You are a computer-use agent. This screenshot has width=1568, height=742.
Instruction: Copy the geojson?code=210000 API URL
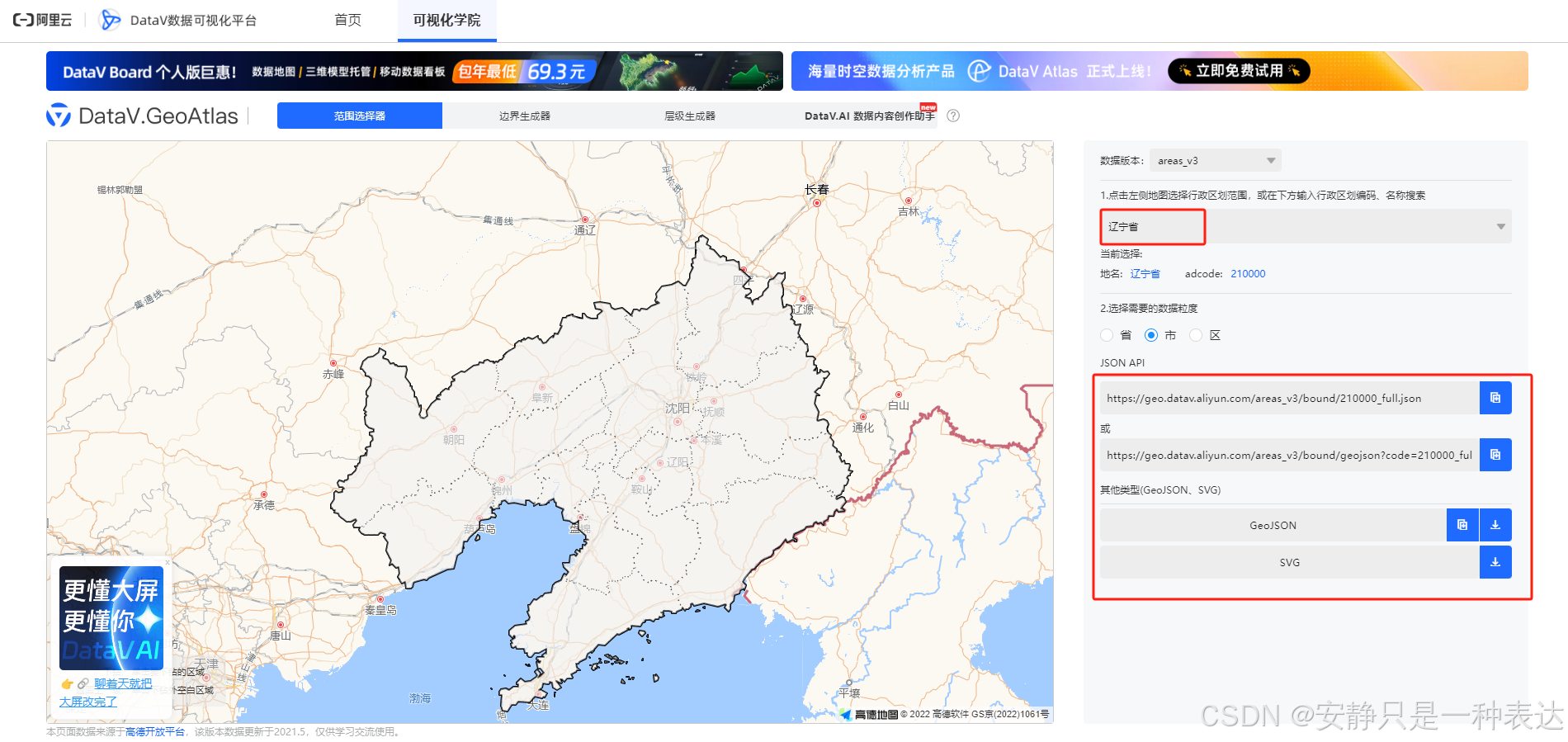point(1495,455)
